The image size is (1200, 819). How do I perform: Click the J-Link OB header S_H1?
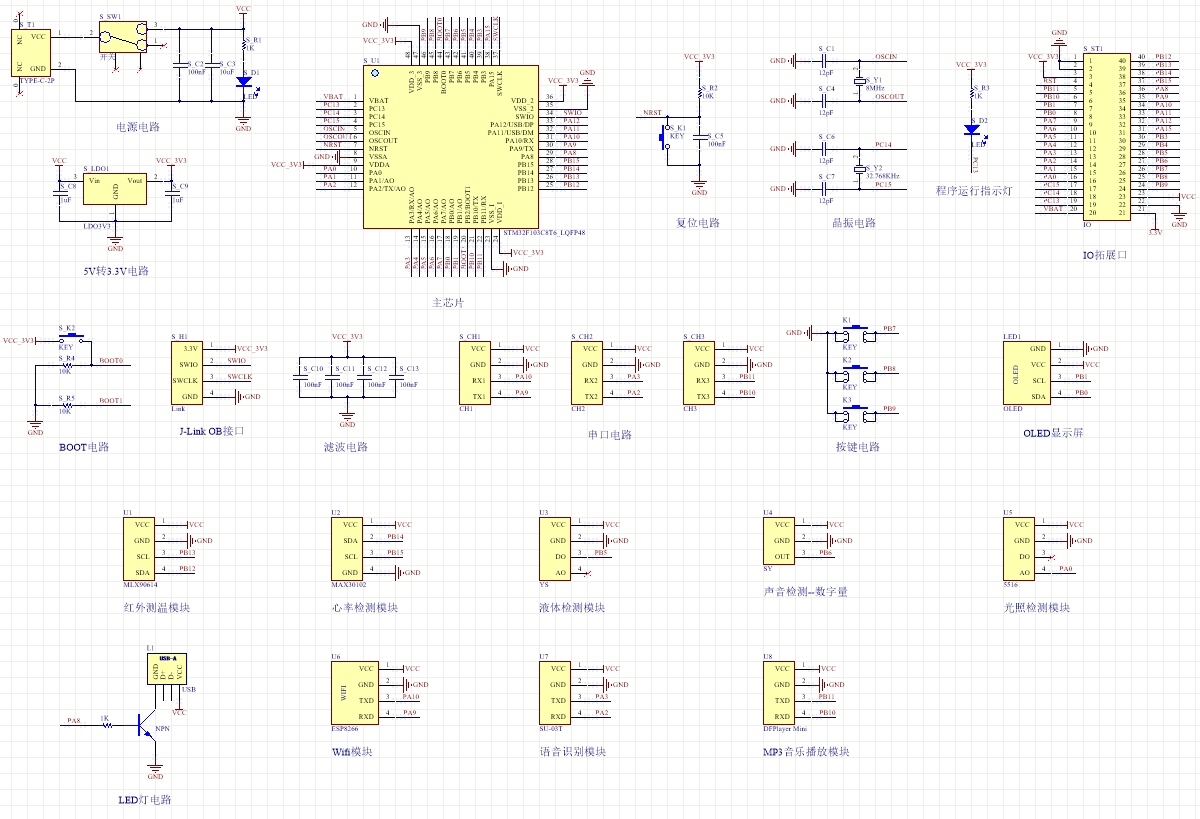(x=190, y=372)
